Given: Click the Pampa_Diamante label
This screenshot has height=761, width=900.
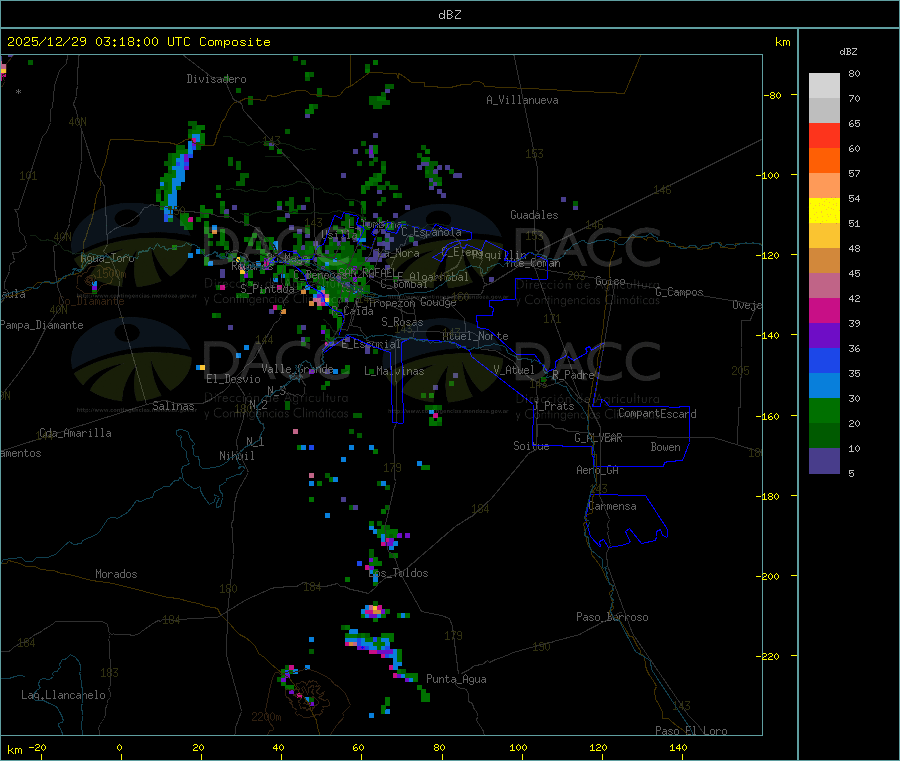Looking at the screenshot, I should (42, 325).
